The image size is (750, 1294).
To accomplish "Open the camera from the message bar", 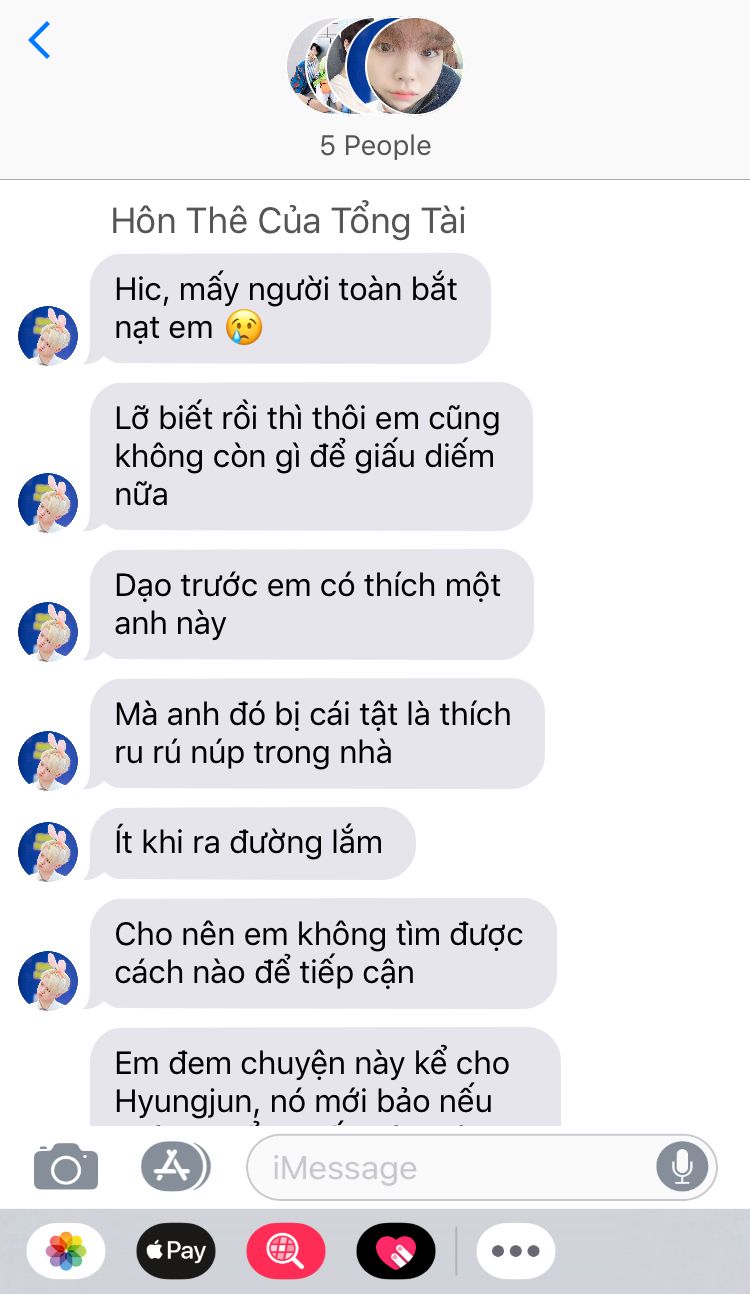I will pos(66,1166).
